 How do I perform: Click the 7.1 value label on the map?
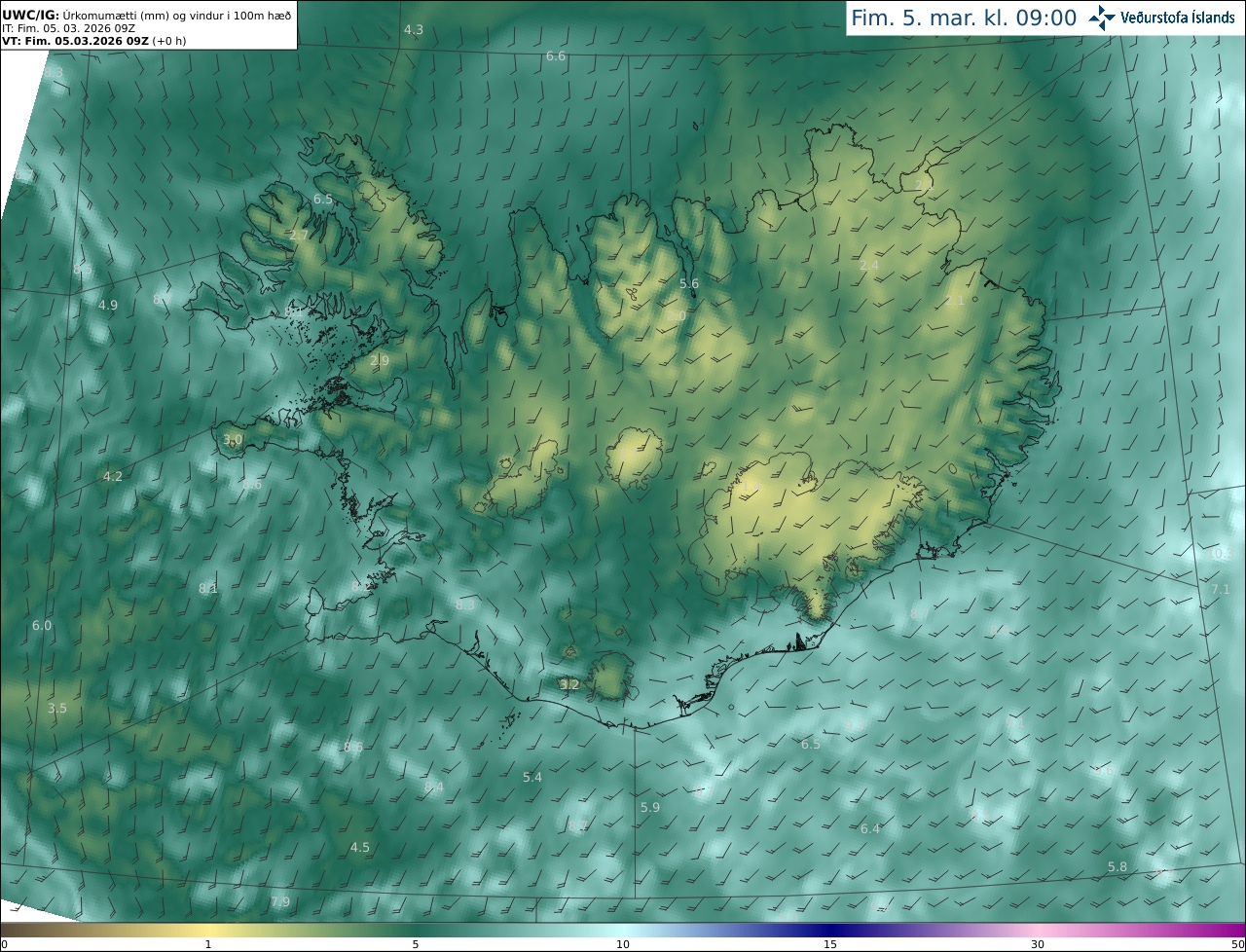[x=1221, y=590]
